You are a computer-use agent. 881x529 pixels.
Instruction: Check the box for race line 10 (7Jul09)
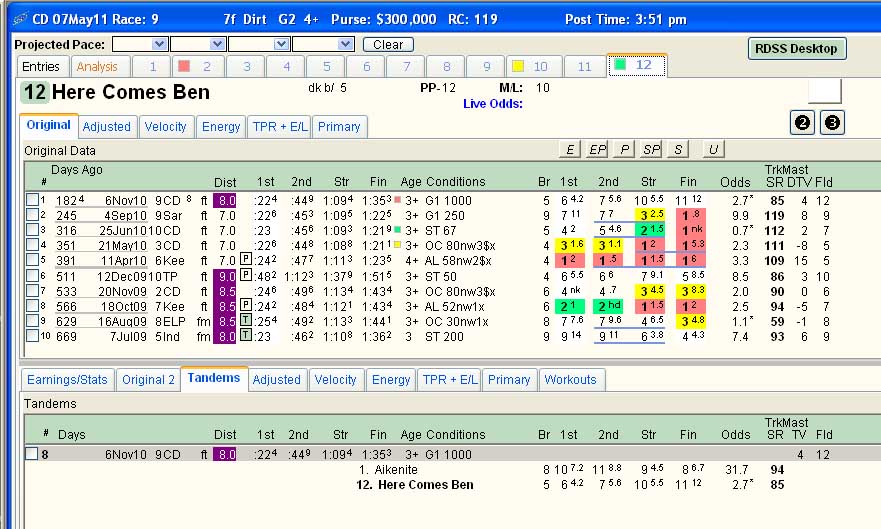pyautogui.click(x=32, y=336)
